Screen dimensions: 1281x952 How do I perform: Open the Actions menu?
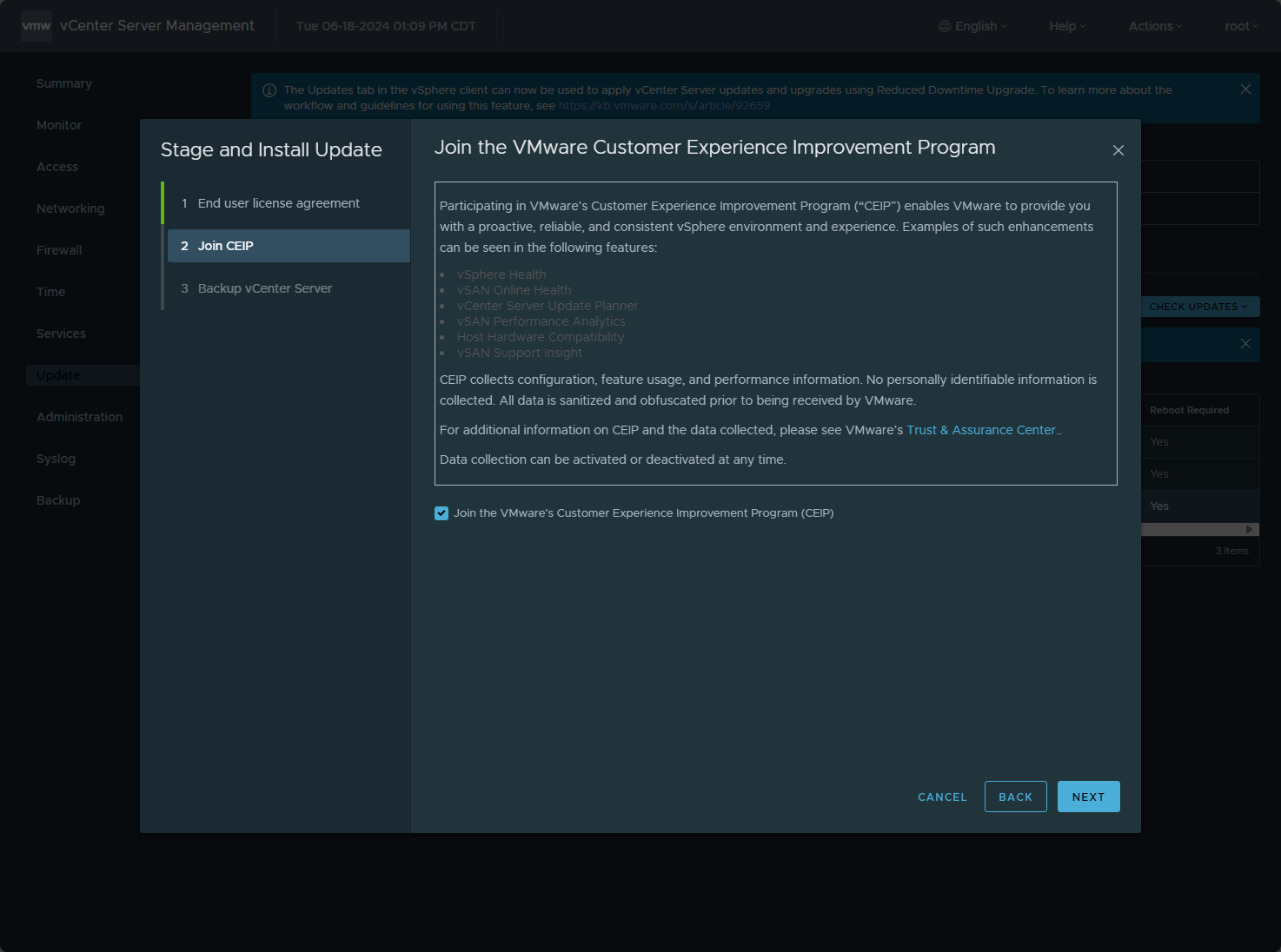(1155, 26)
